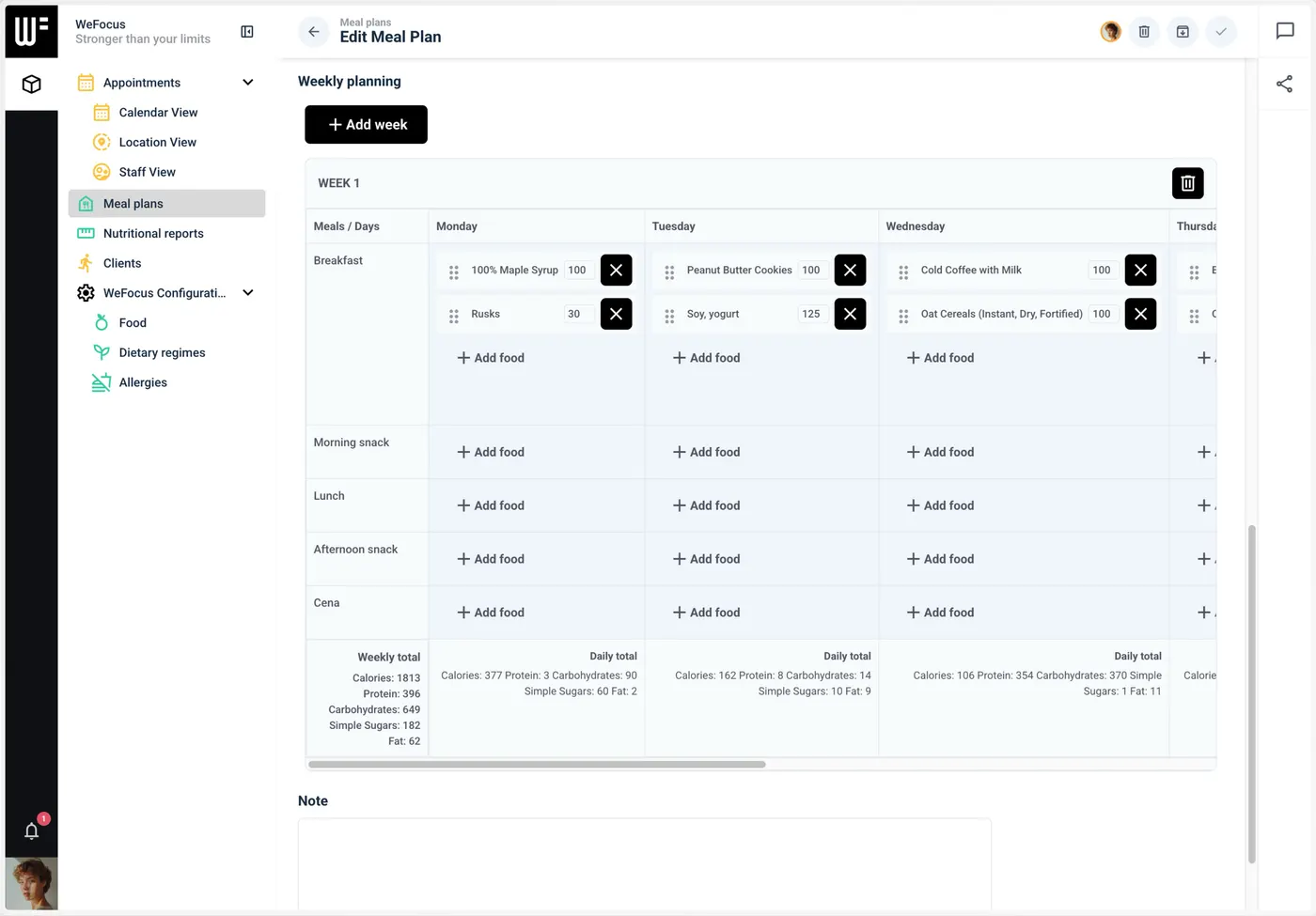Collapse the sidebar panel toggle icon
This screenshot has width=1316, height=916.
247,32
